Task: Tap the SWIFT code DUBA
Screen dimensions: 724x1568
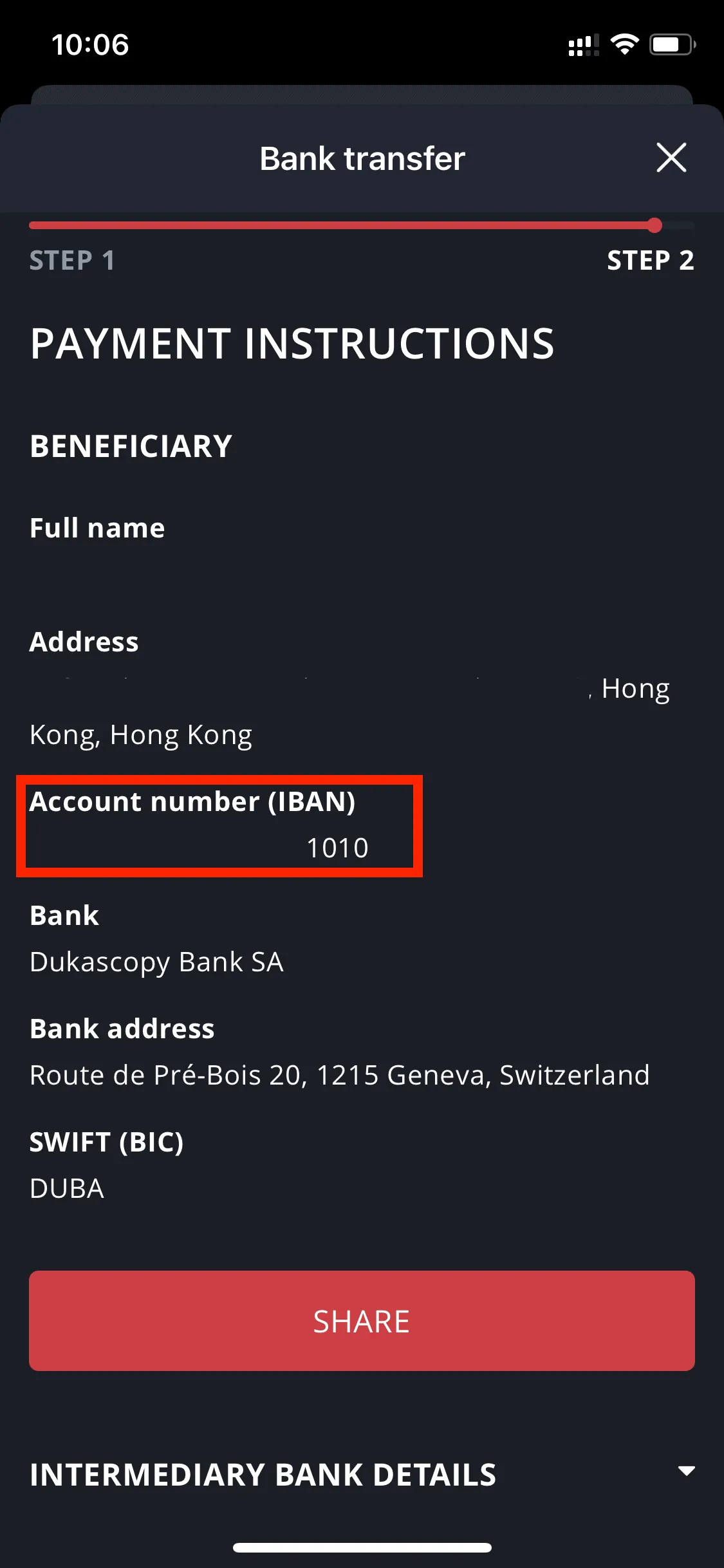Action: [x=66, y=1188]
